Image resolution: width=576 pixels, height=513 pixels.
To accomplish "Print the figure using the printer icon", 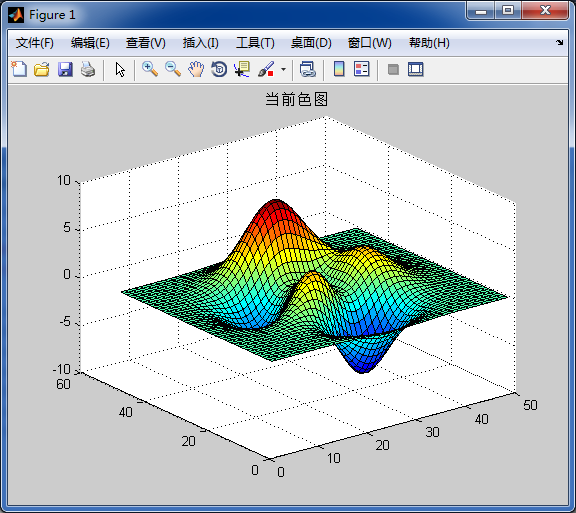I will (88, 69).
